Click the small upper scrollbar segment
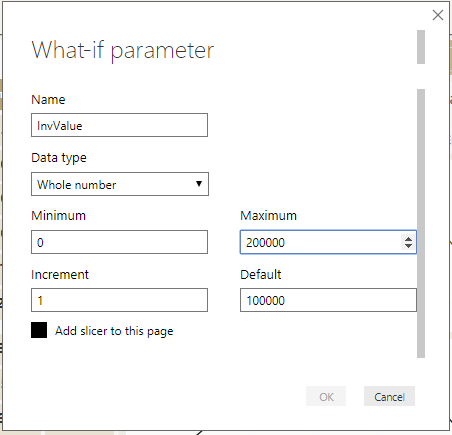The image size is (452, 435). 421,47
